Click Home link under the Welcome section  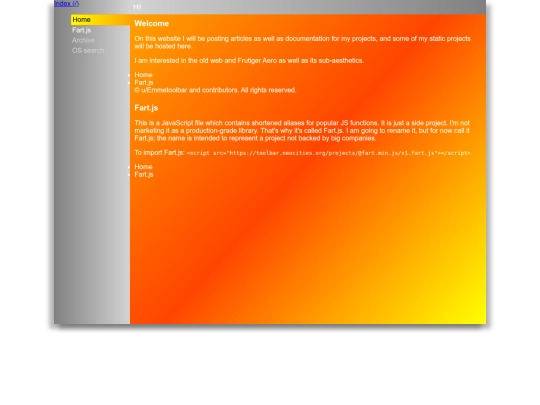[143, 75]
